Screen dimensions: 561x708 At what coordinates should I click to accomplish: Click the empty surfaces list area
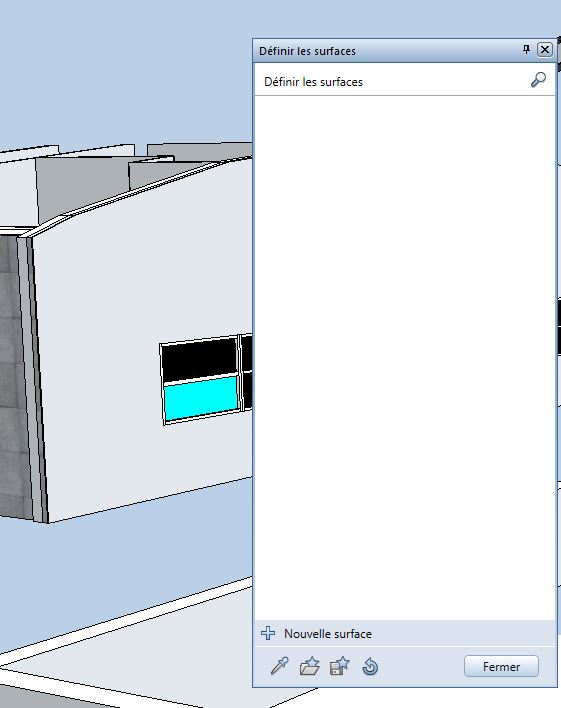405,357
